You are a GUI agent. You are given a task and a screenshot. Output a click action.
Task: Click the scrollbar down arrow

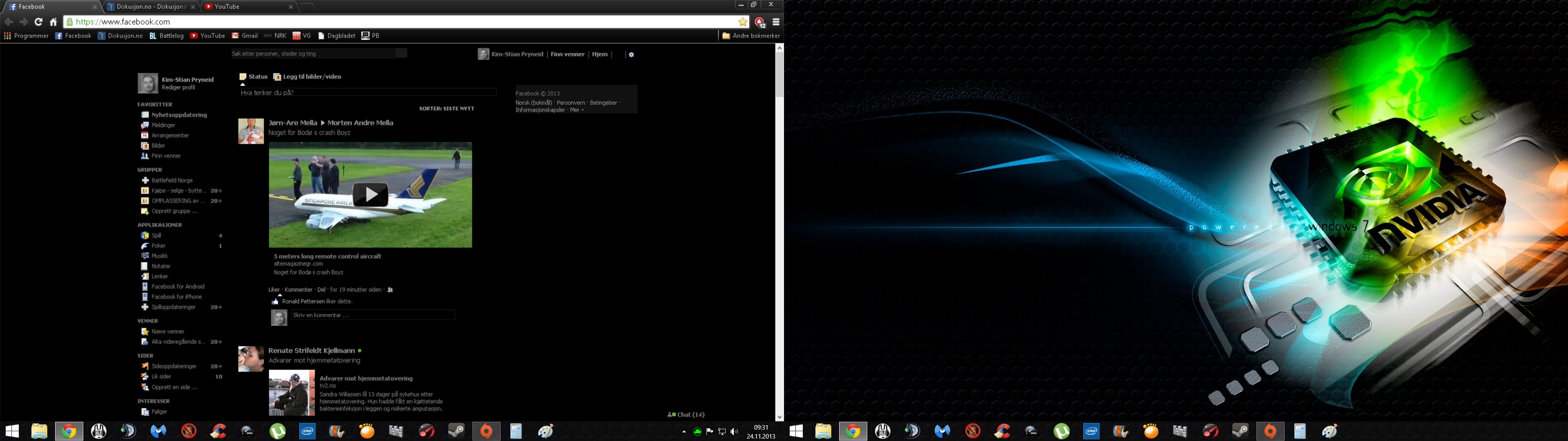click(x=779, y=417)
